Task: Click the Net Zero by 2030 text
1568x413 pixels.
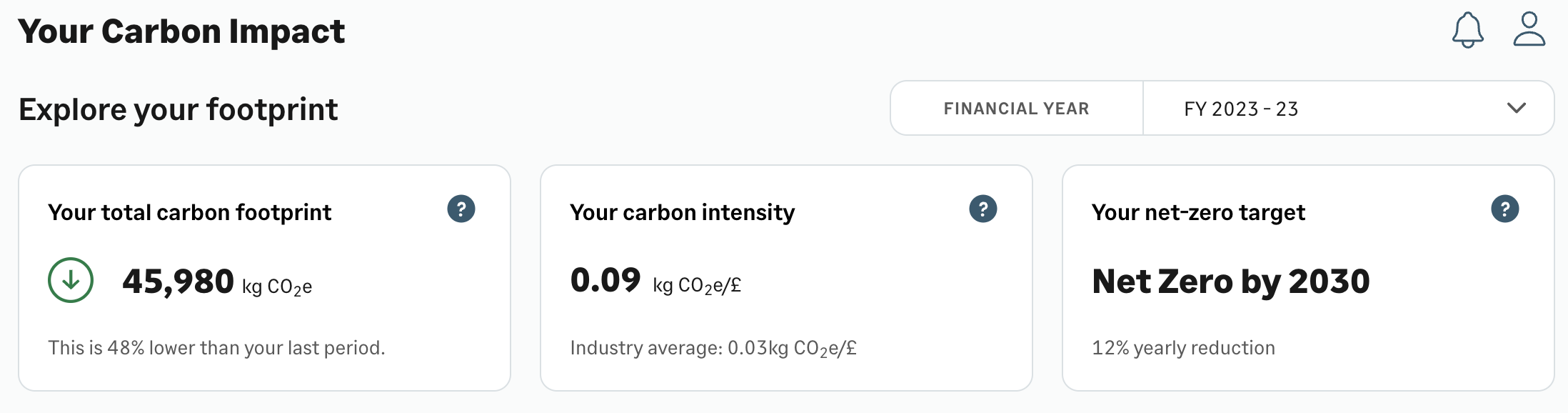Action: (1231, 282)
